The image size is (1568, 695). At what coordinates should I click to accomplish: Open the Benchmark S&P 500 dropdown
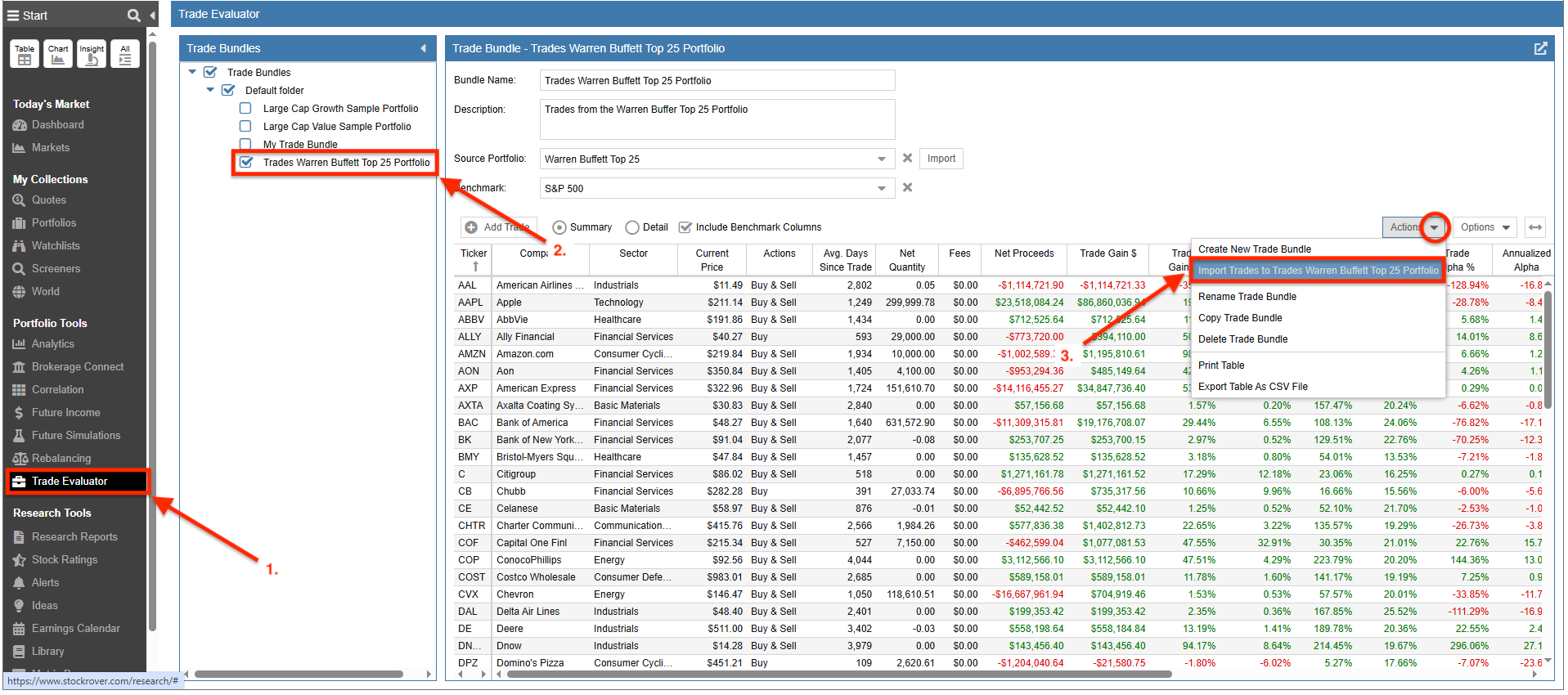point(882,188)
